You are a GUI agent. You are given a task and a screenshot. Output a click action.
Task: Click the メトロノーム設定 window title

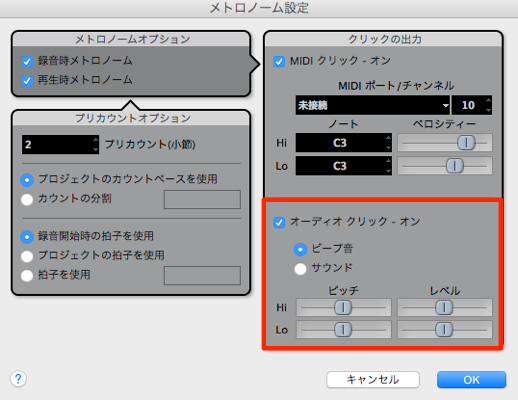point(259,8)
